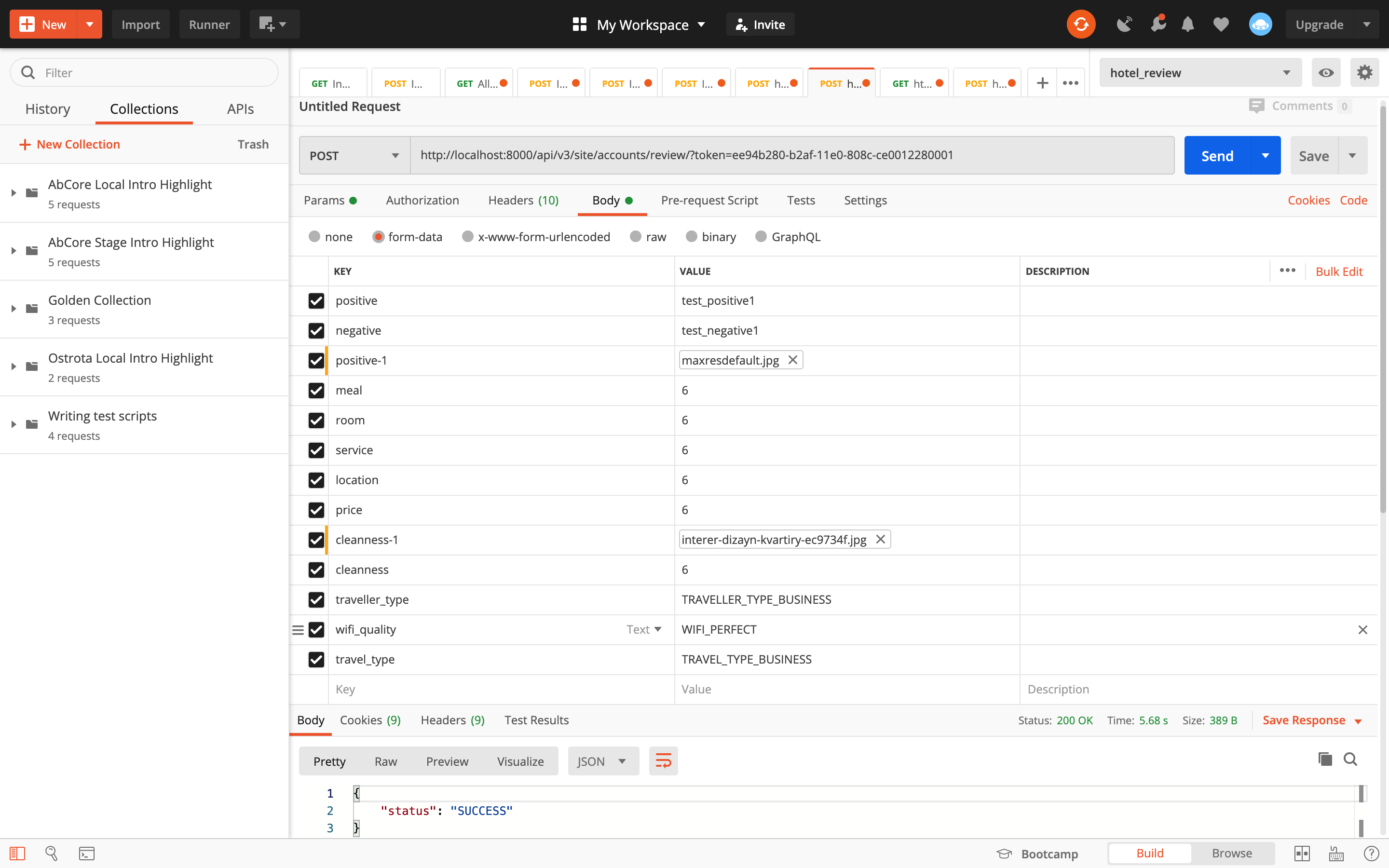The height and width of the screenshot is (868, 1389).
Task: Delete the wifi_quality row
Action: (x=1362, y=630)
